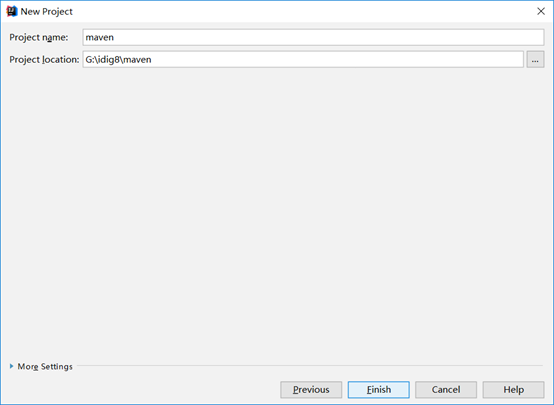Viewport: 554px width, 405px height.
Task: Close the New Project window
Action: (x=541, y=11)
